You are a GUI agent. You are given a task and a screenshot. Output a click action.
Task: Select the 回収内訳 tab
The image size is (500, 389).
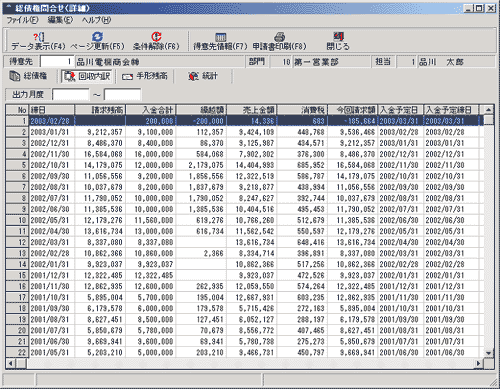coord(87,76)
